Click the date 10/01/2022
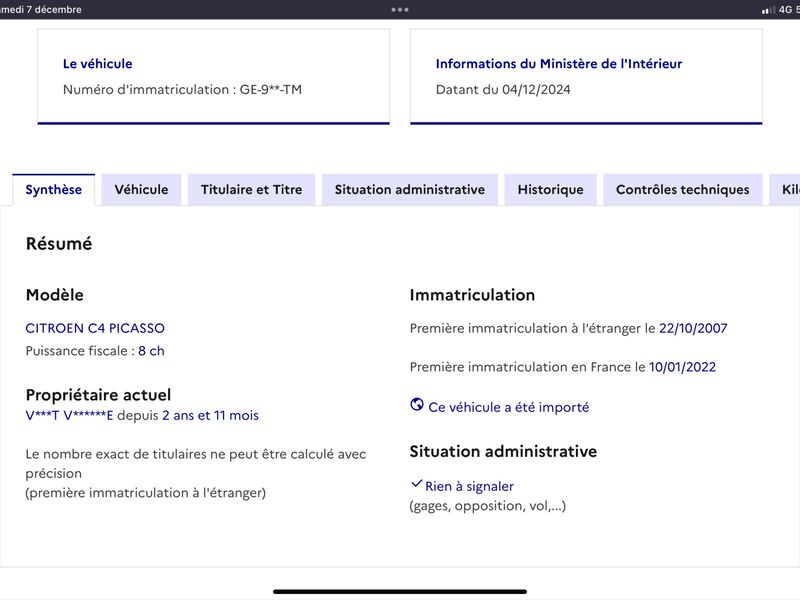 click(x=682, y=367)
